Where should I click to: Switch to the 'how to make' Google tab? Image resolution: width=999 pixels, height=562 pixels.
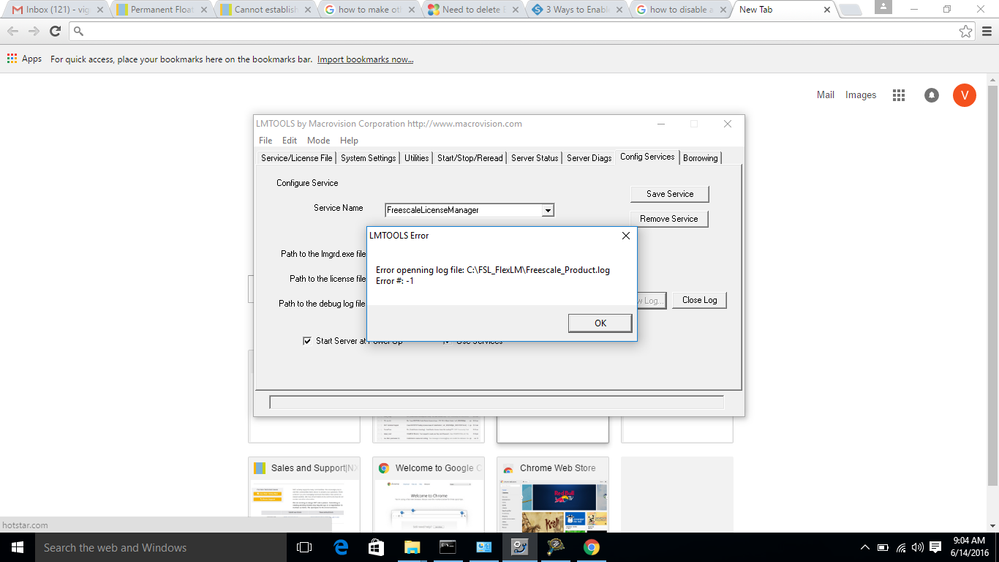(370, 10)
